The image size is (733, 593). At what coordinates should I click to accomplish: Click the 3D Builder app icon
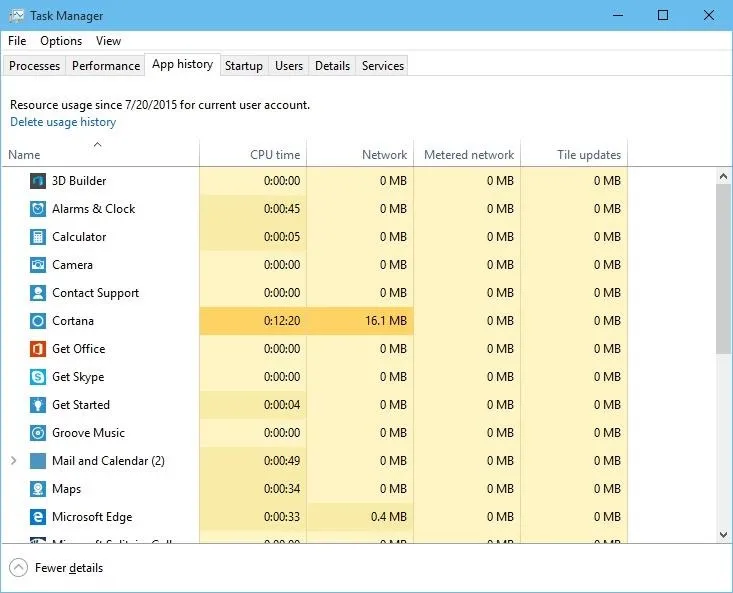point(38,181)
